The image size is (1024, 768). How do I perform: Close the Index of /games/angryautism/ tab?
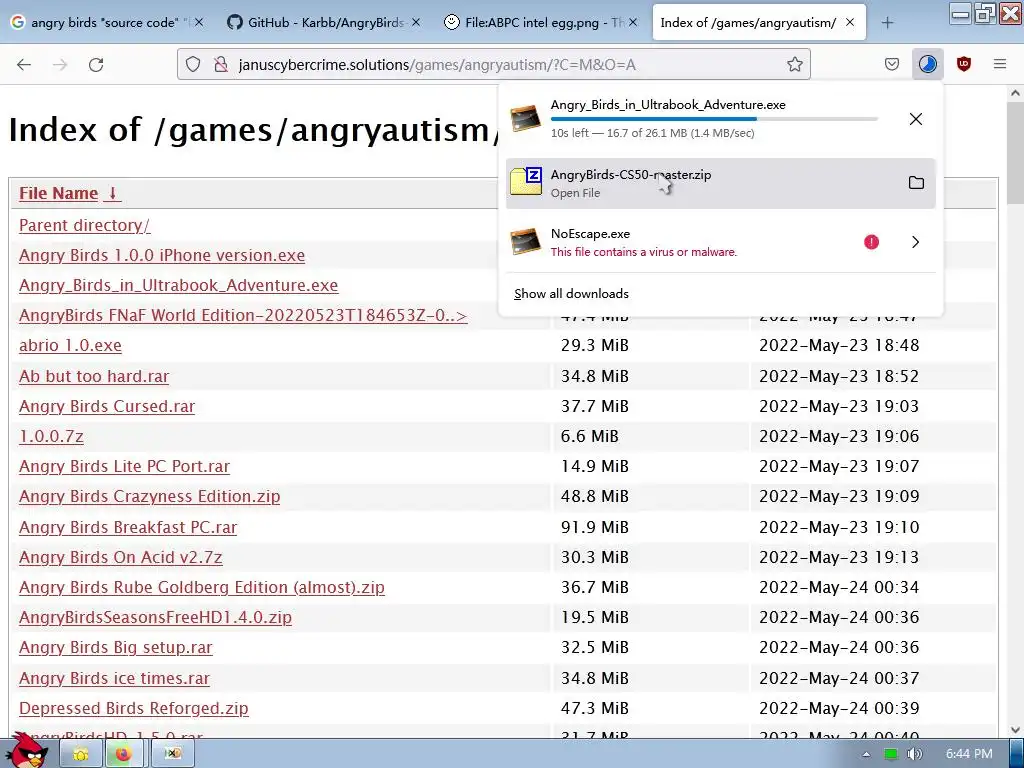click(850, 23)
